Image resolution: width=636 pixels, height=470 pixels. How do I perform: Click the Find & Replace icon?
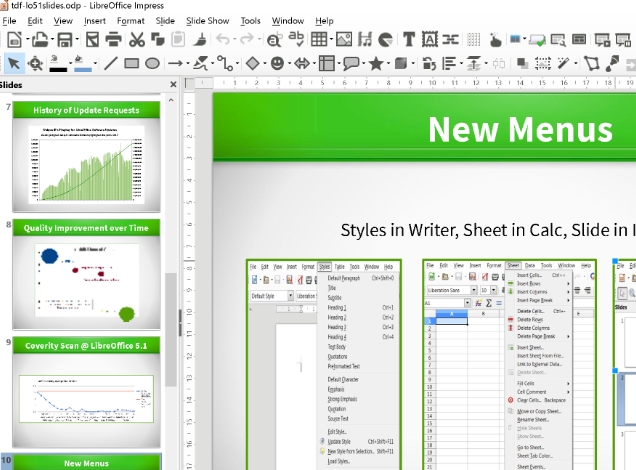pyautogui.click(x=274, y=40)
